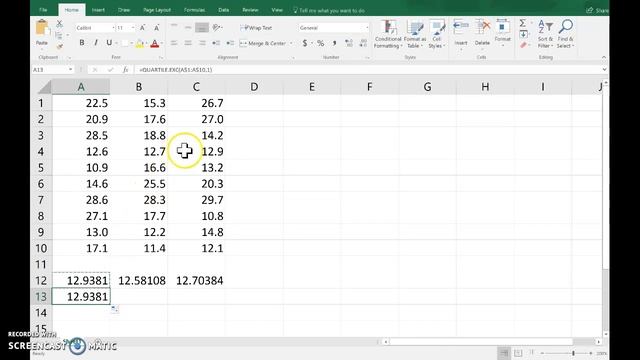Screen dimensions: 640x360
Task: Open the File tab
Action: (x=43, y=10)
